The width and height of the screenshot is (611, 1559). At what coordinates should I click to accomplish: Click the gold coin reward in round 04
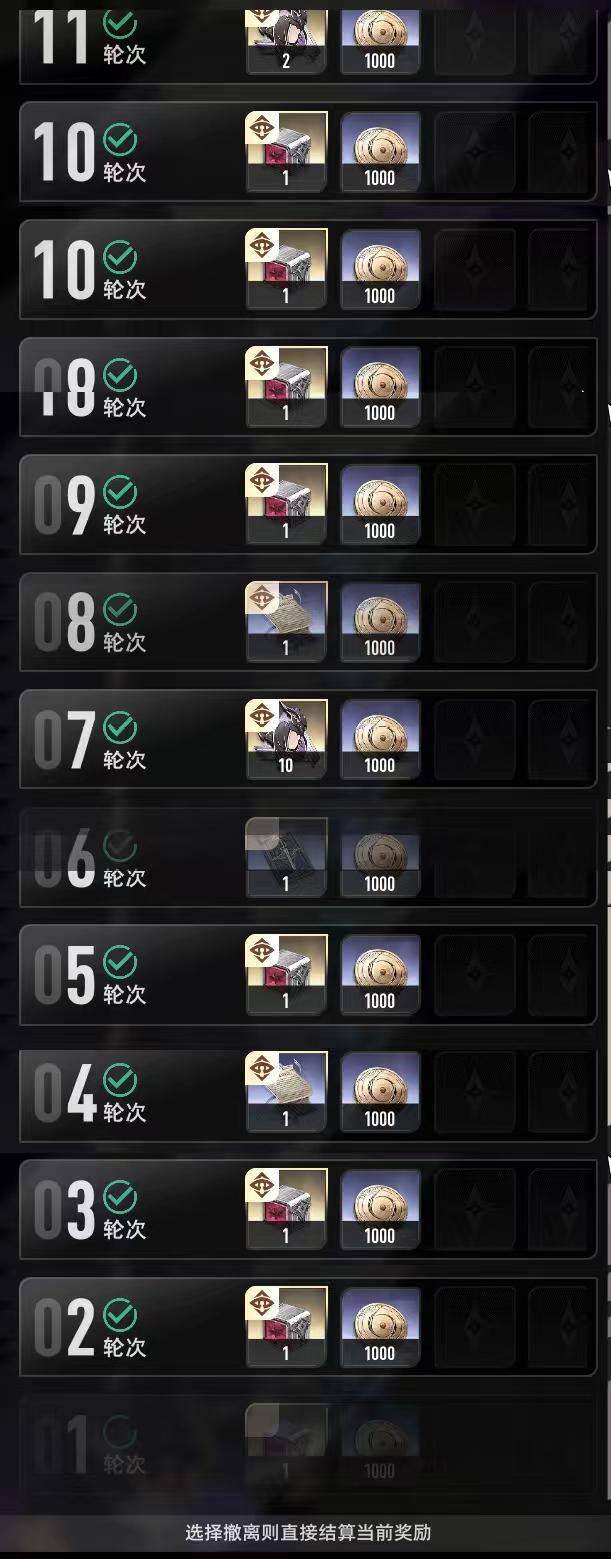pos(380,1092)
